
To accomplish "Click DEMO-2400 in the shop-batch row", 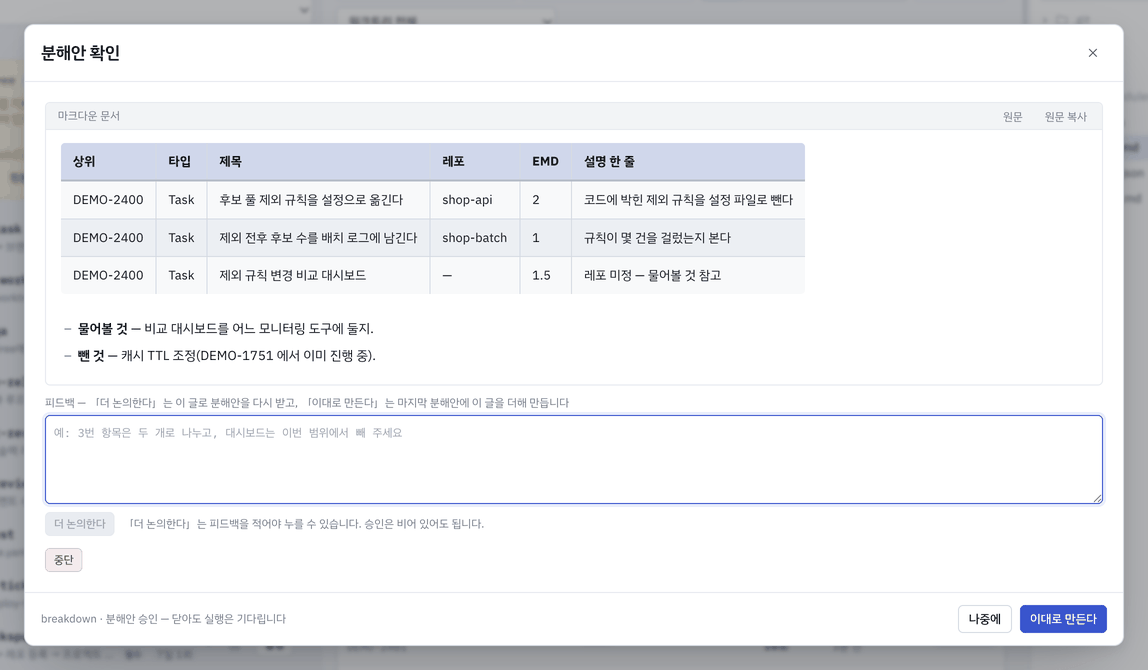I will 108,238.
